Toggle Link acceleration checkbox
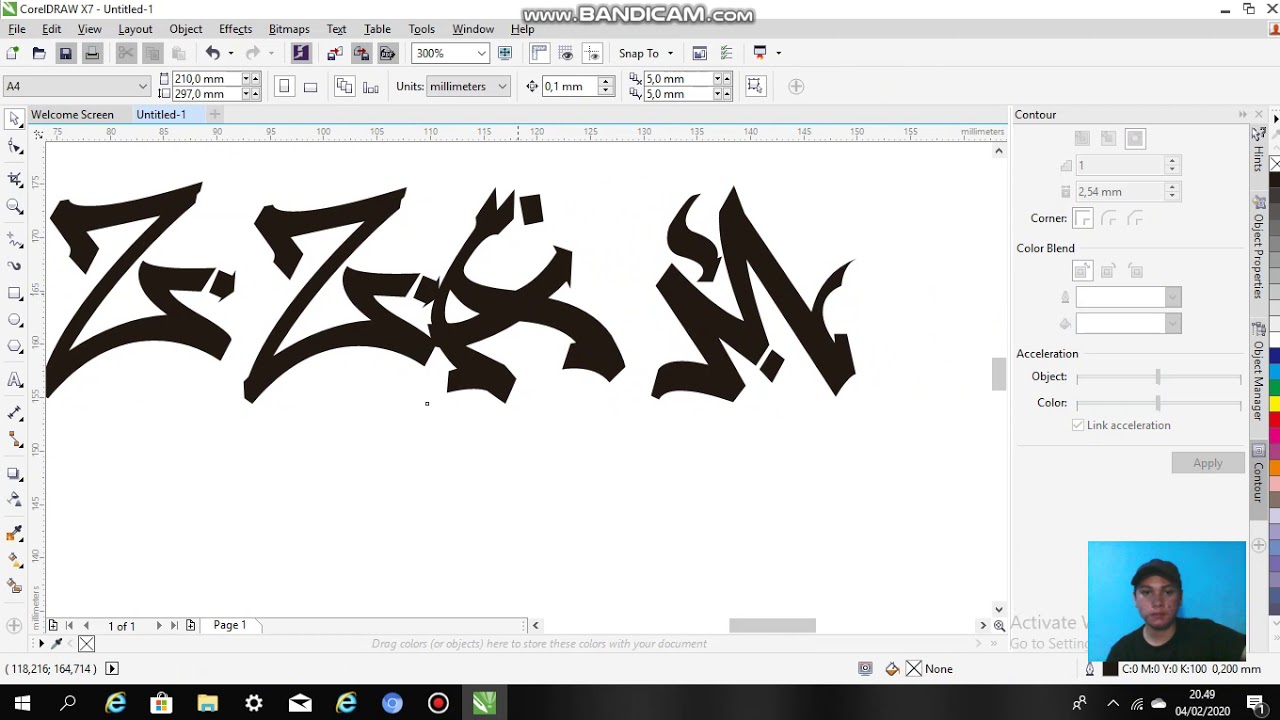1280x720 pixels. tap(1078, 425)
